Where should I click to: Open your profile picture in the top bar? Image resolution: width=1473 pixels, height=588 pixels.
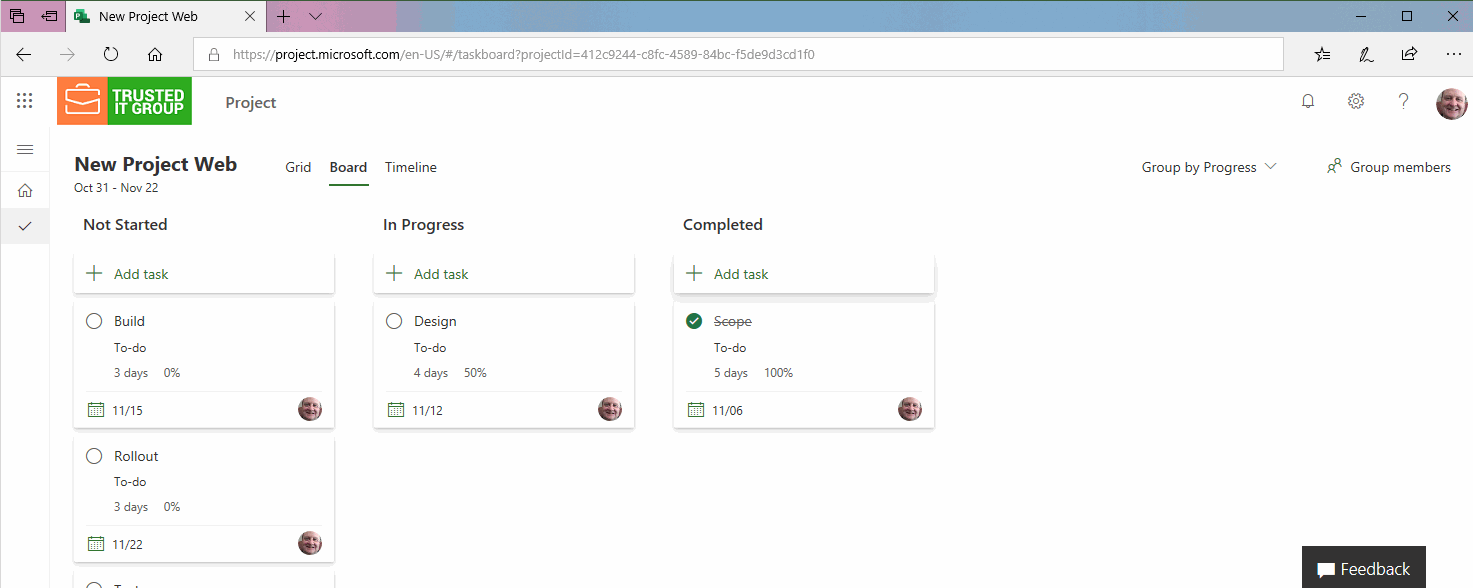click(1451, 101)
